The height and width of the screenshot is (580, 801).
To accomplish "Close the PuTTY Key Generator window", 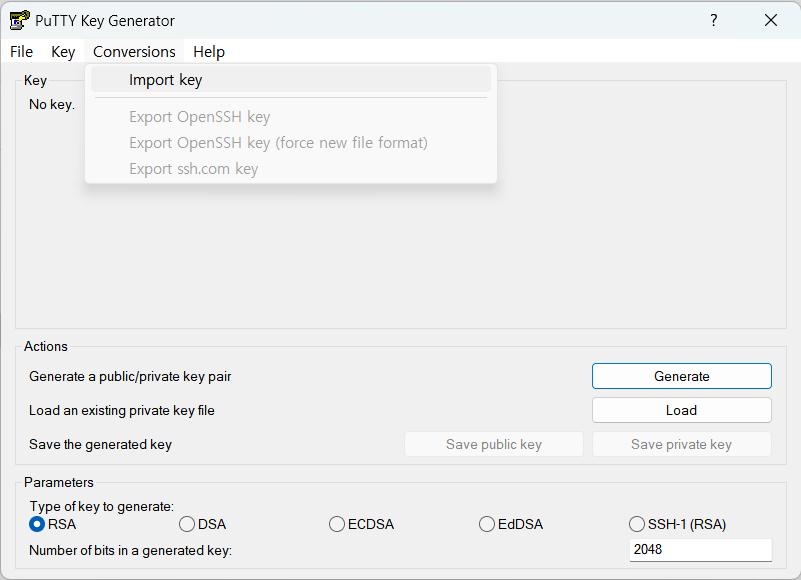I will click(x=771, y=20).
